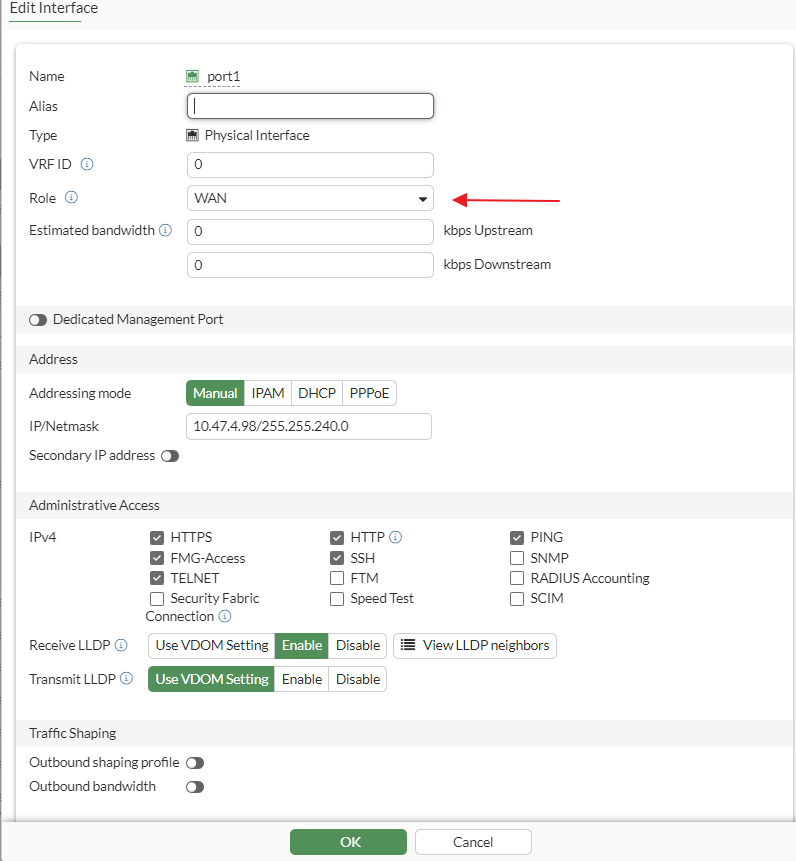796x861 pixels.
Task: Uncheck TELNET administrative access
Action: (157, 578)
